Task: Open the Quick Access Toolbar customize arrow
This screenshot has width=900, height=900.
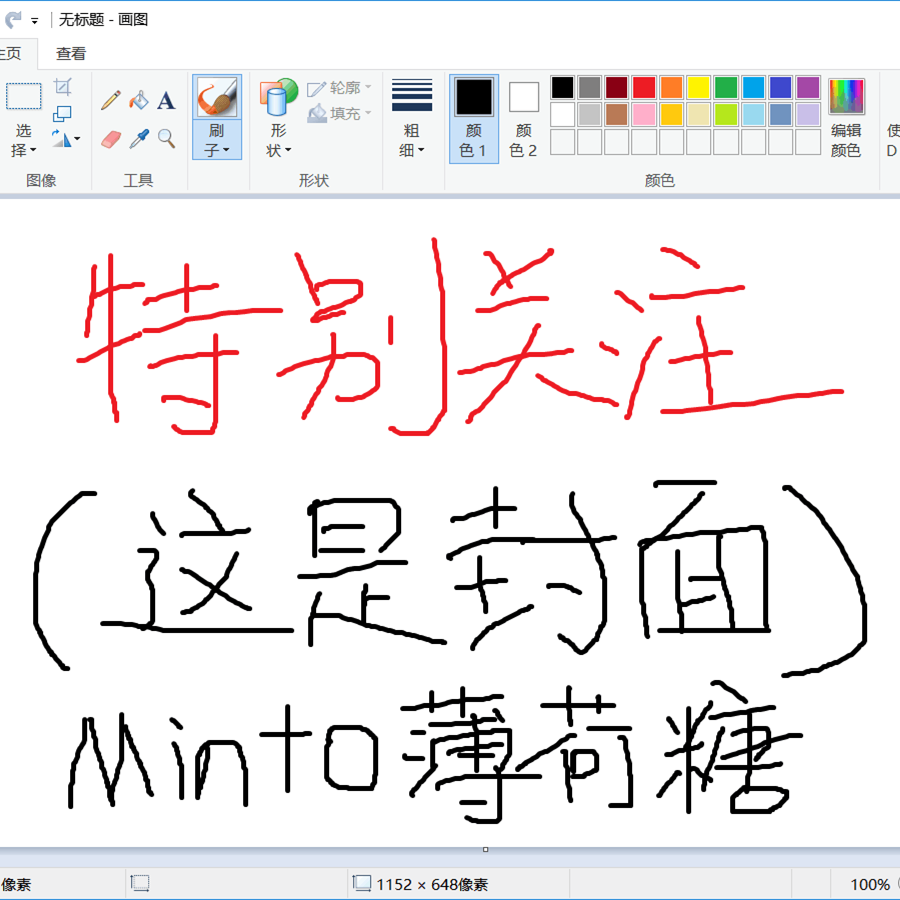Action: [35, 21]
